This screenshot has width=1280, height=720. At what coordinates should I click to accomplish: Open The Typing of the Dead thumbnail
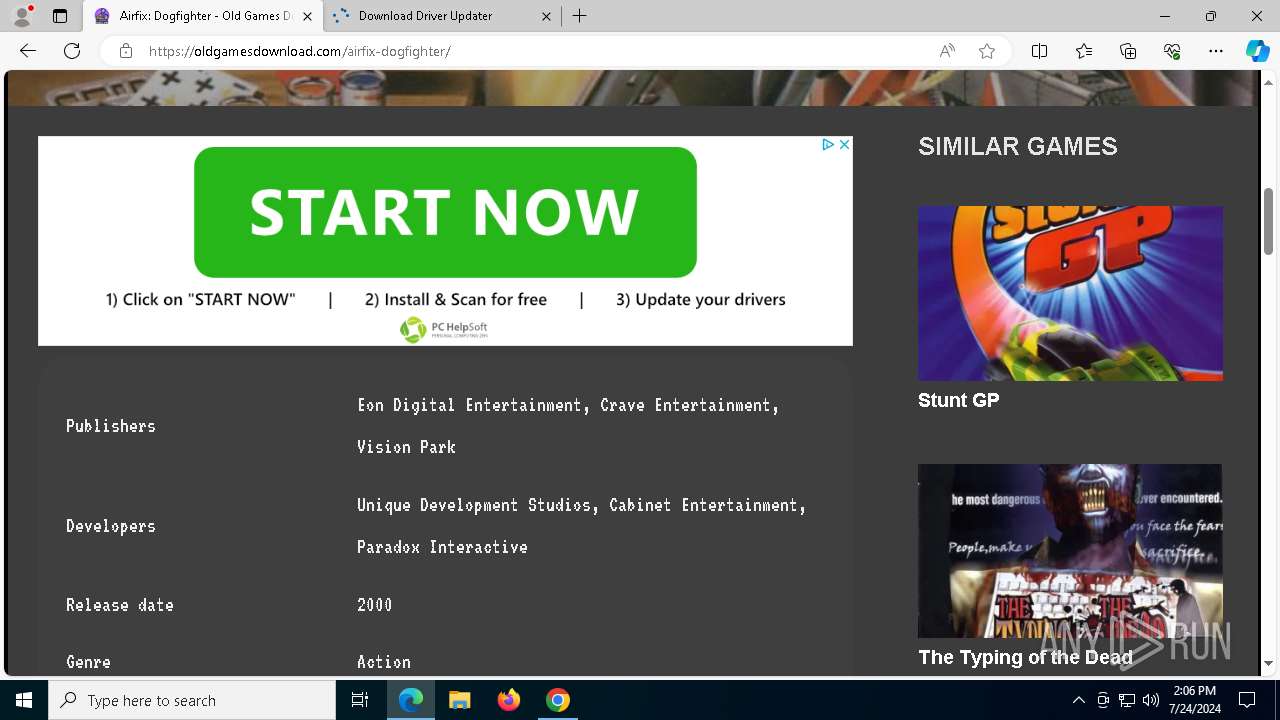pyautogui.click(x=1070, y=551)
